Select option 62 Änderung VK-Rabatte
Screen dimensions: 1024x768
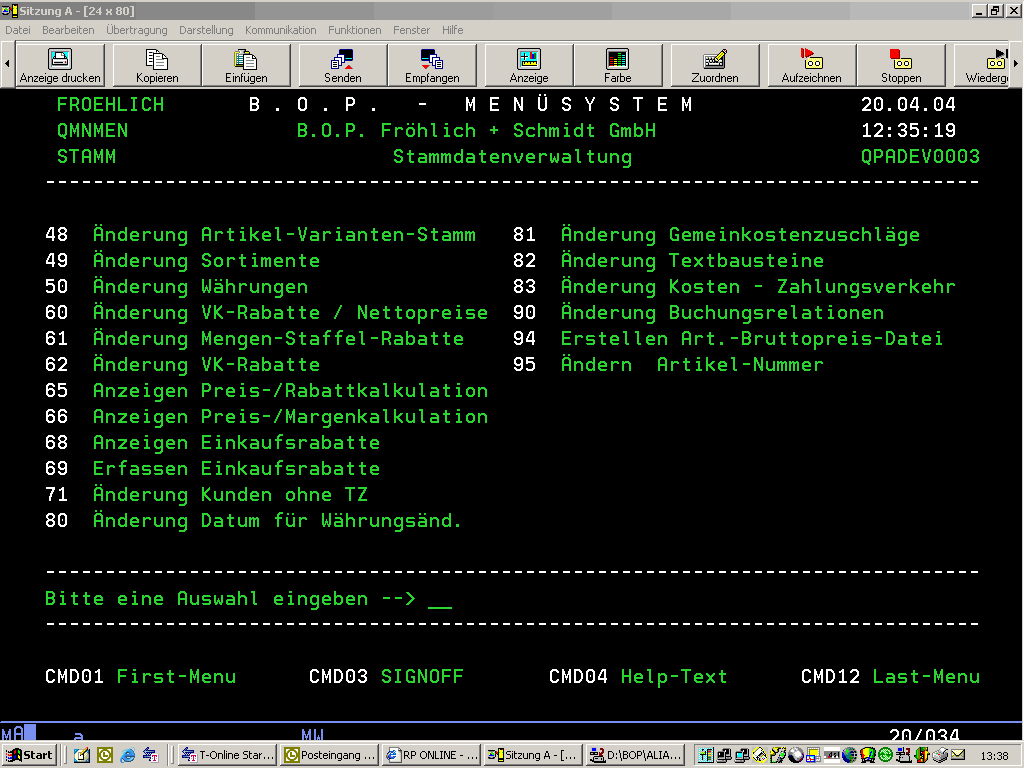[183, 364]
